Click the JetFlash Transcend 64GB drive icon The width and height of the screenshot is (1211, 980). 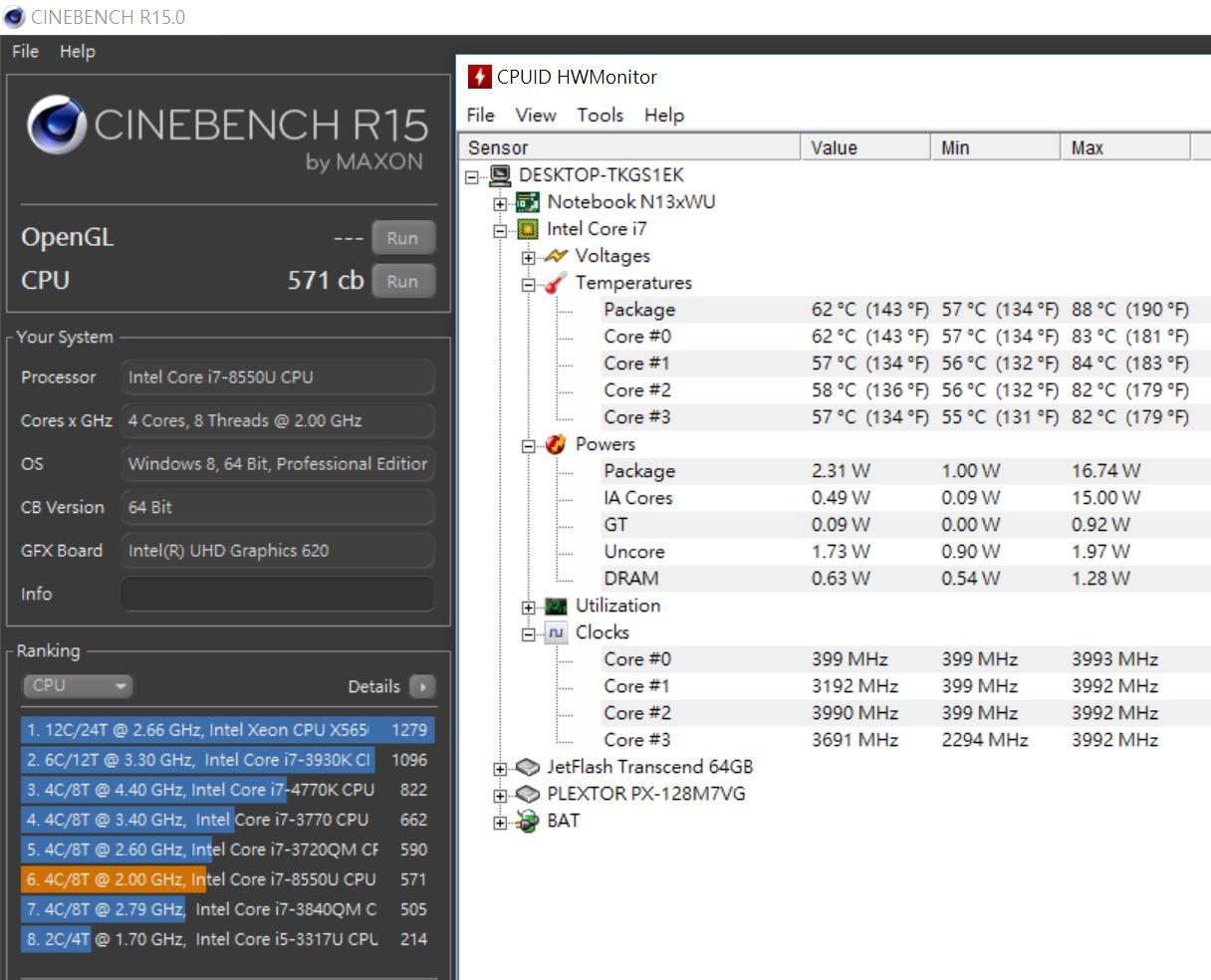pyautogui.click(x=528, y=768)
